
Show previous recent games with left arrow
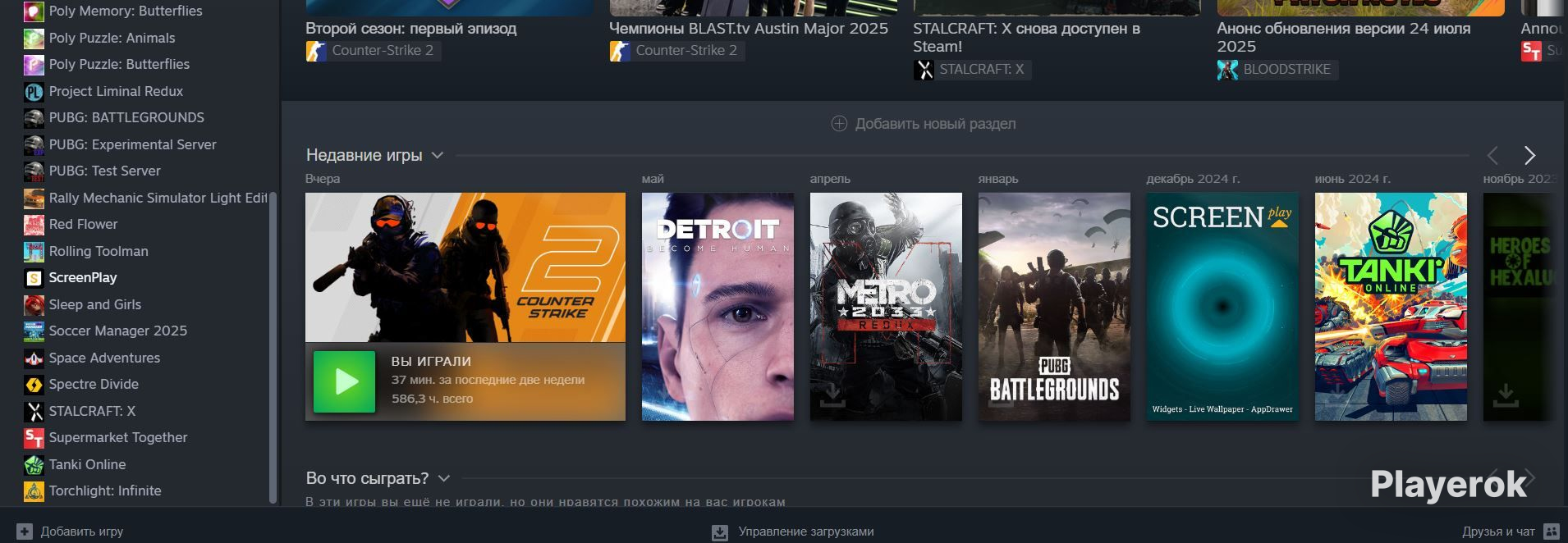pyautogui.click(x=1492, y=155)
